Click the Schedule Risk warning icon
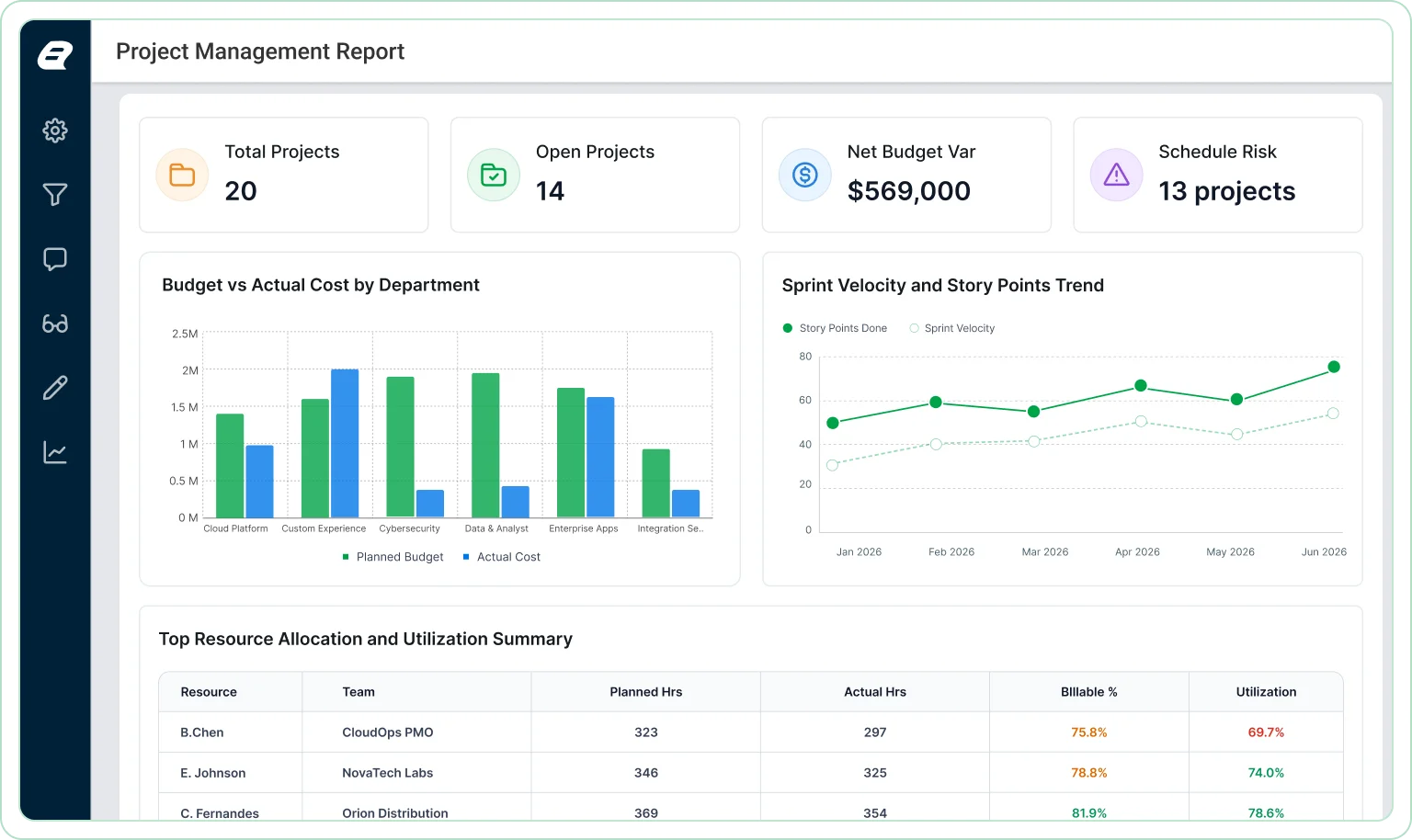Image resolution: width=1412 pixels, height=840 pixels. point(1116,175)
